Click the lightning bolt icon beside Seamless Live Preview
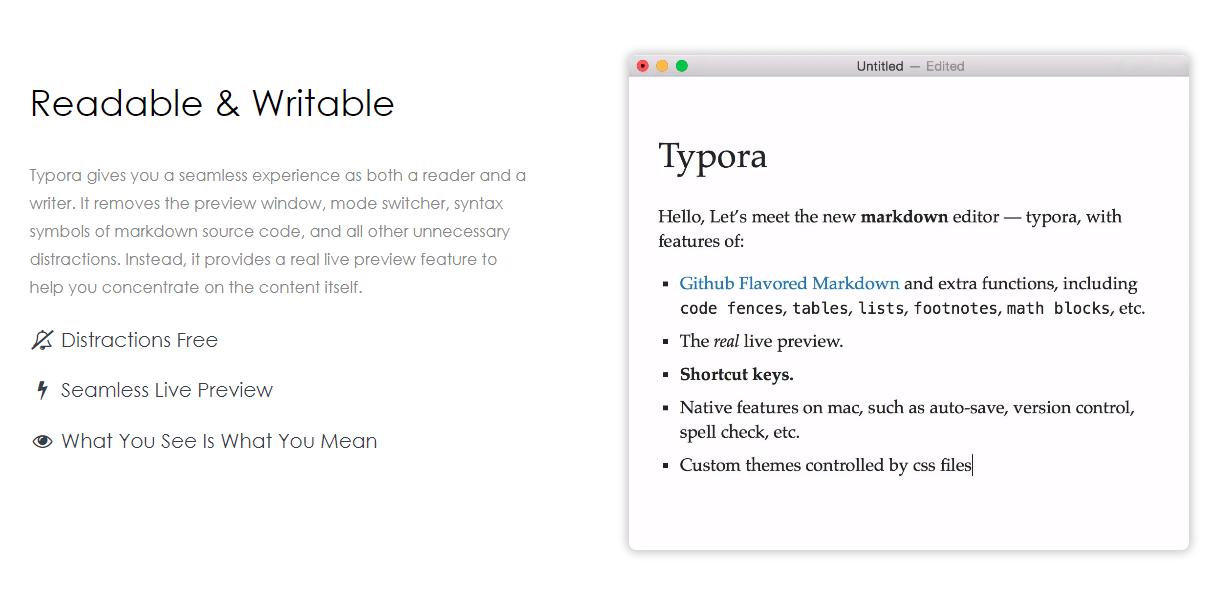The width and height of the screenshot is (1224, 616). coord(42,391)
